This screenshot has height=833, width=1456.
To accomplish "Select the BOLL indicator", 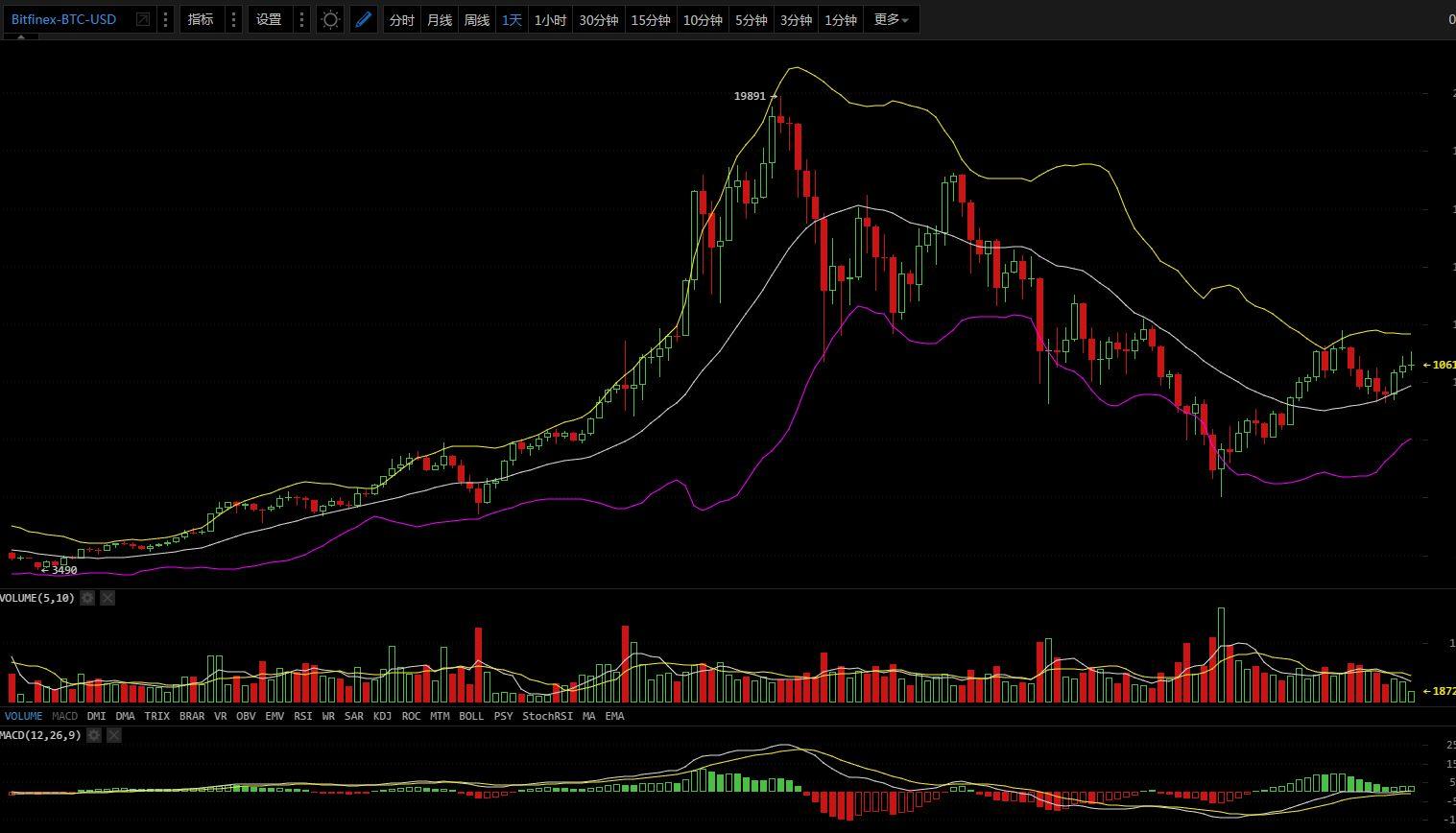I will [x=471, y=716].
